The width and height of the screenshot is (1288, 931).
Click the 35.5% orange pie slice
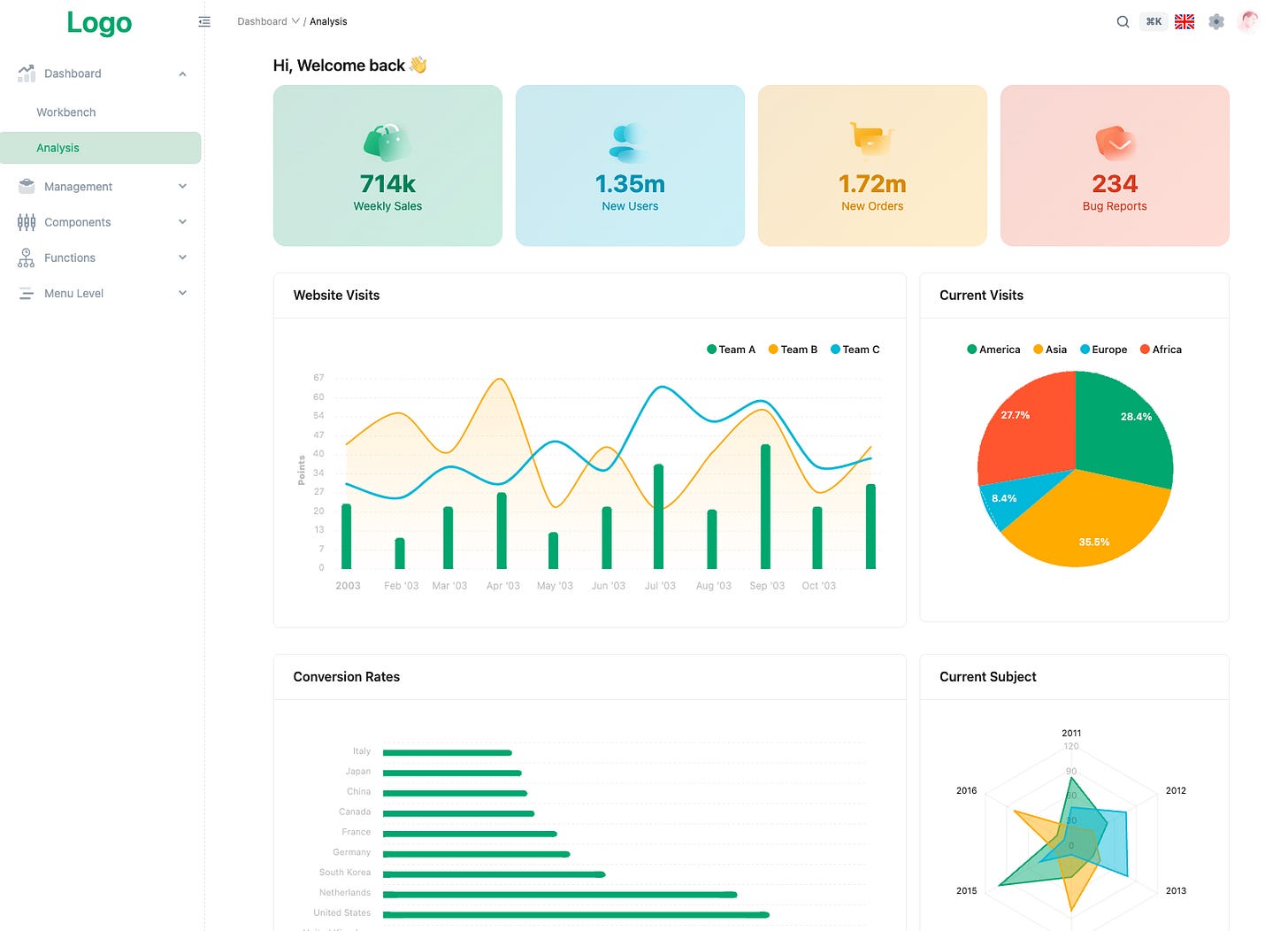(x=1088, y=522)
